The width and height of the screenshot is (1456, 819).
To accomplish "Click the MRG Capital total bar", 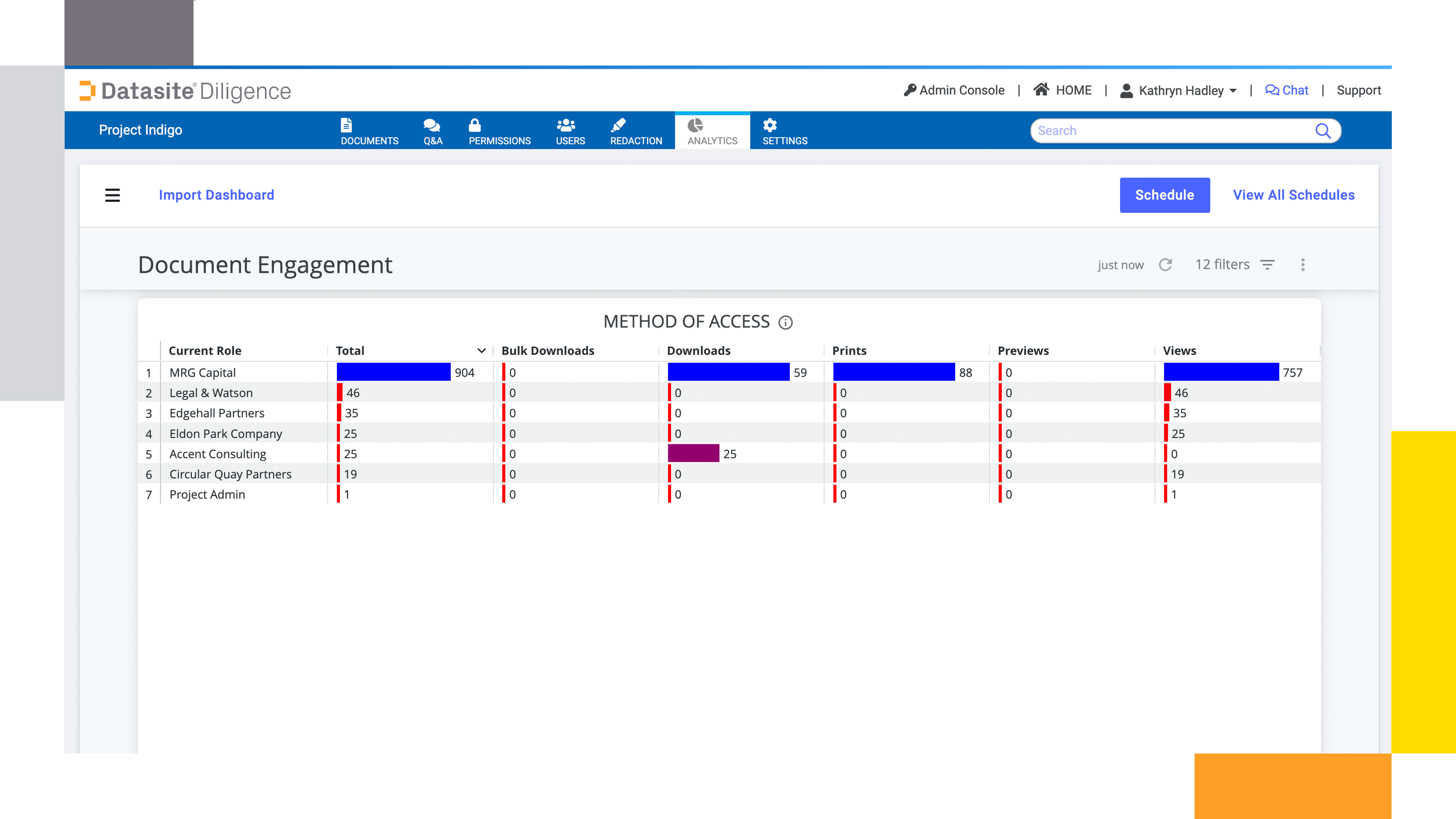I will (394, 372).
